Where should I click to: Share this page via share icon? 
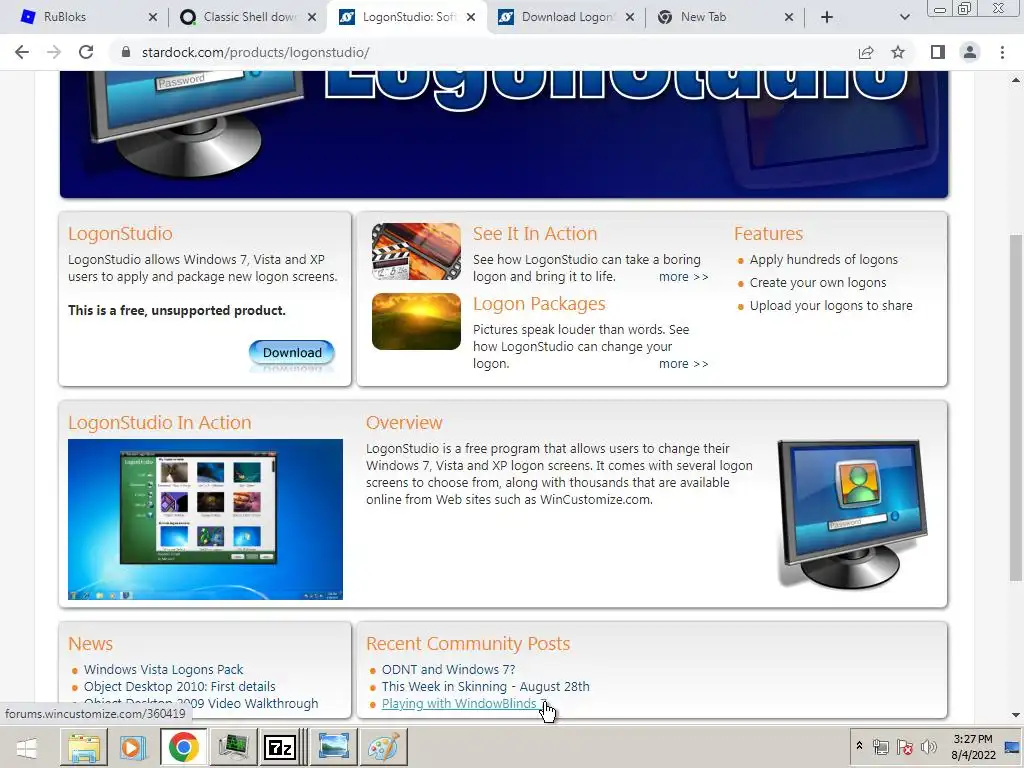click(866, 52)
